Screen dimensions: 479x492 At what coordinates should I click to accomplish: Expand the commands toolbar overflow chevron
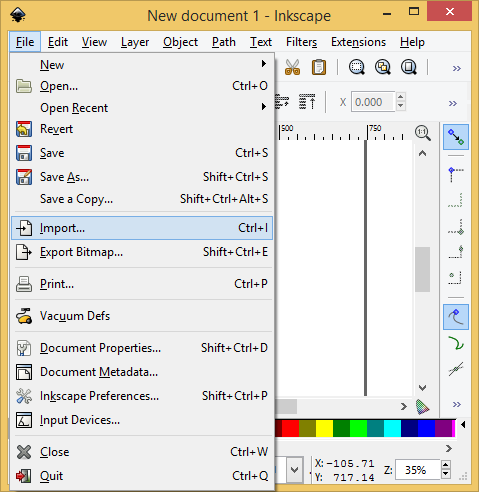(457, 68)
